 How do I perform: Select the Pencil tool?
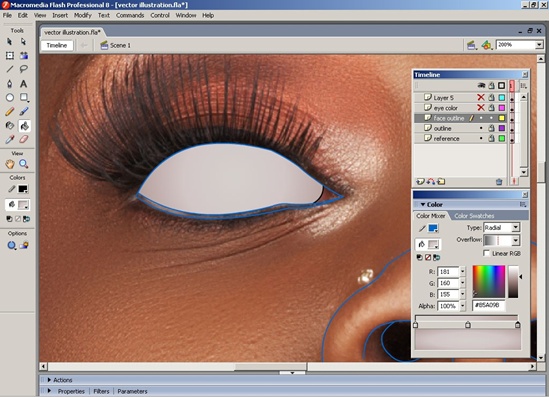[10, 112]
